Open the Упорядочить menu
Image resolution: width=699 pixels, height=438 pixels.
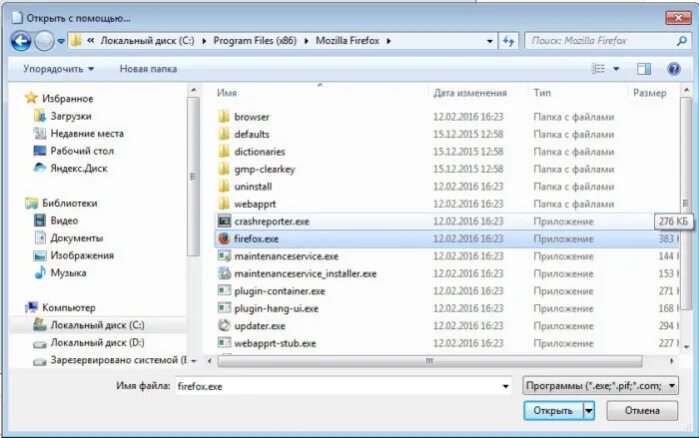(x=58, y=69)
